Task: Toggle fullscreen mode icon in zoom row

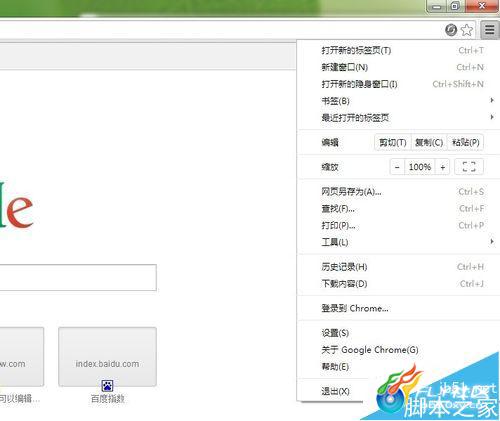Action: [469, 167]
